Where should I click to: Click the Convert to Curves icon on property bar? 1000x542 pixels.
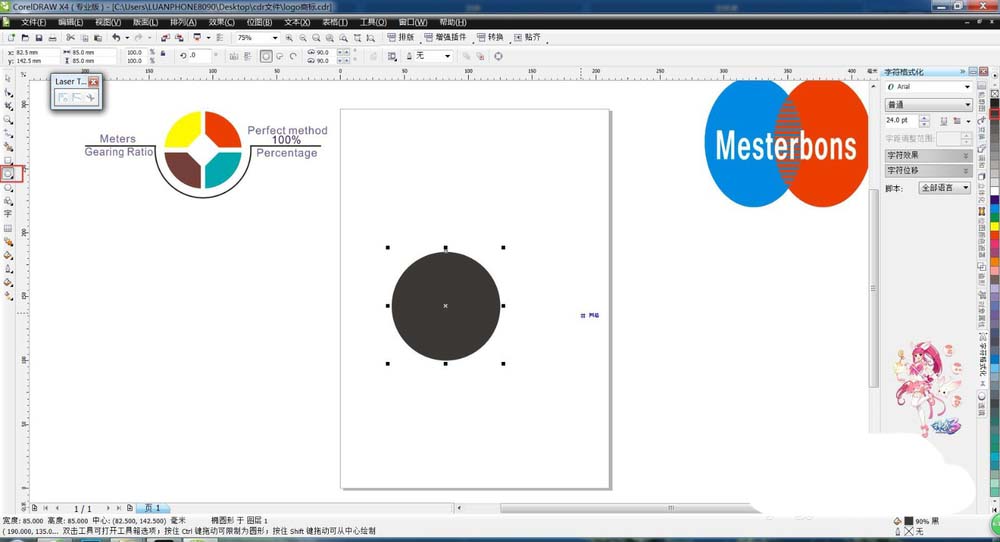(x=498, y=56)
